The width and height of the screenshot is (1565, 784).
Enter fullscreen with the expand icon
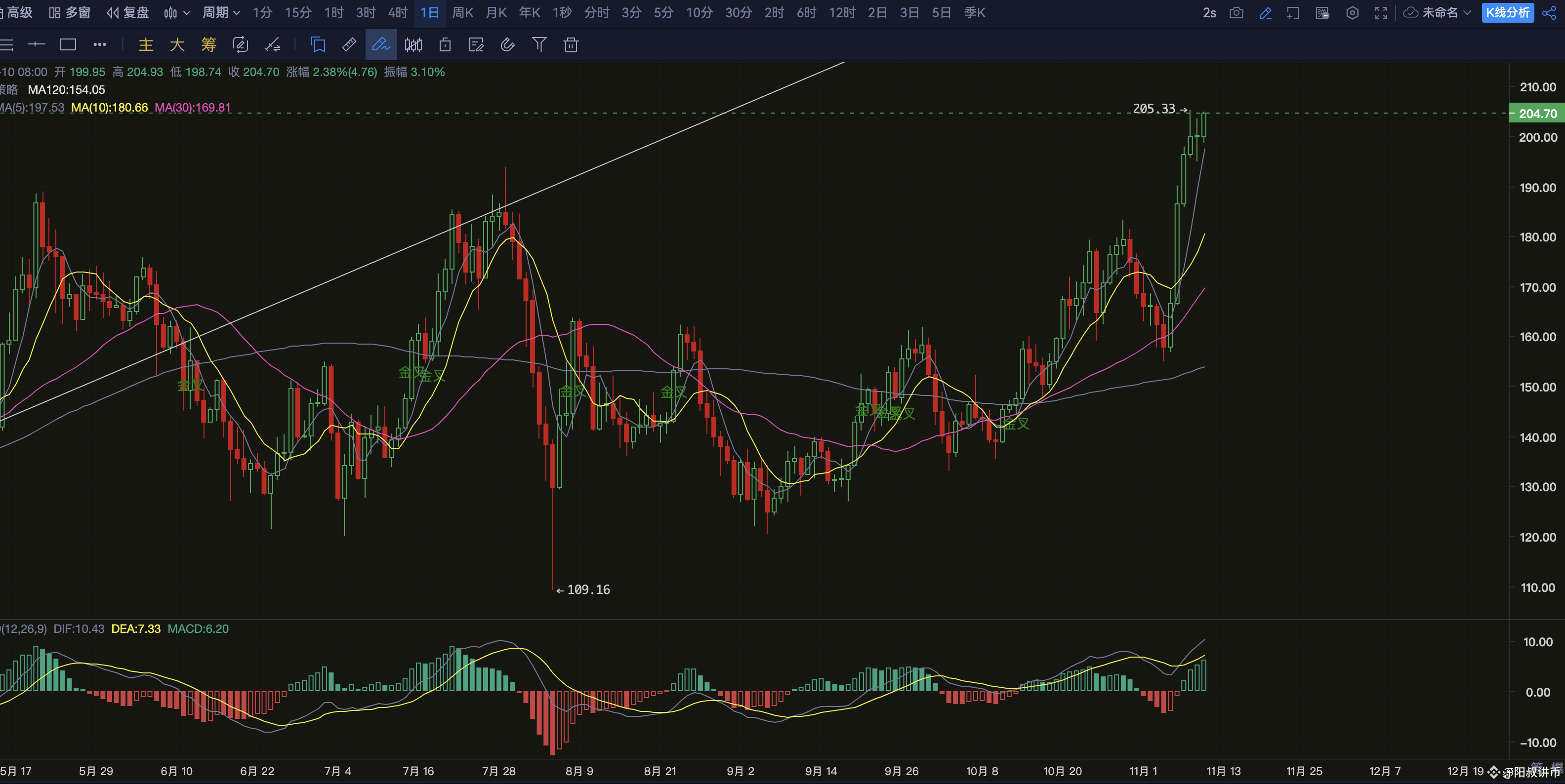tap(1382, 13)
